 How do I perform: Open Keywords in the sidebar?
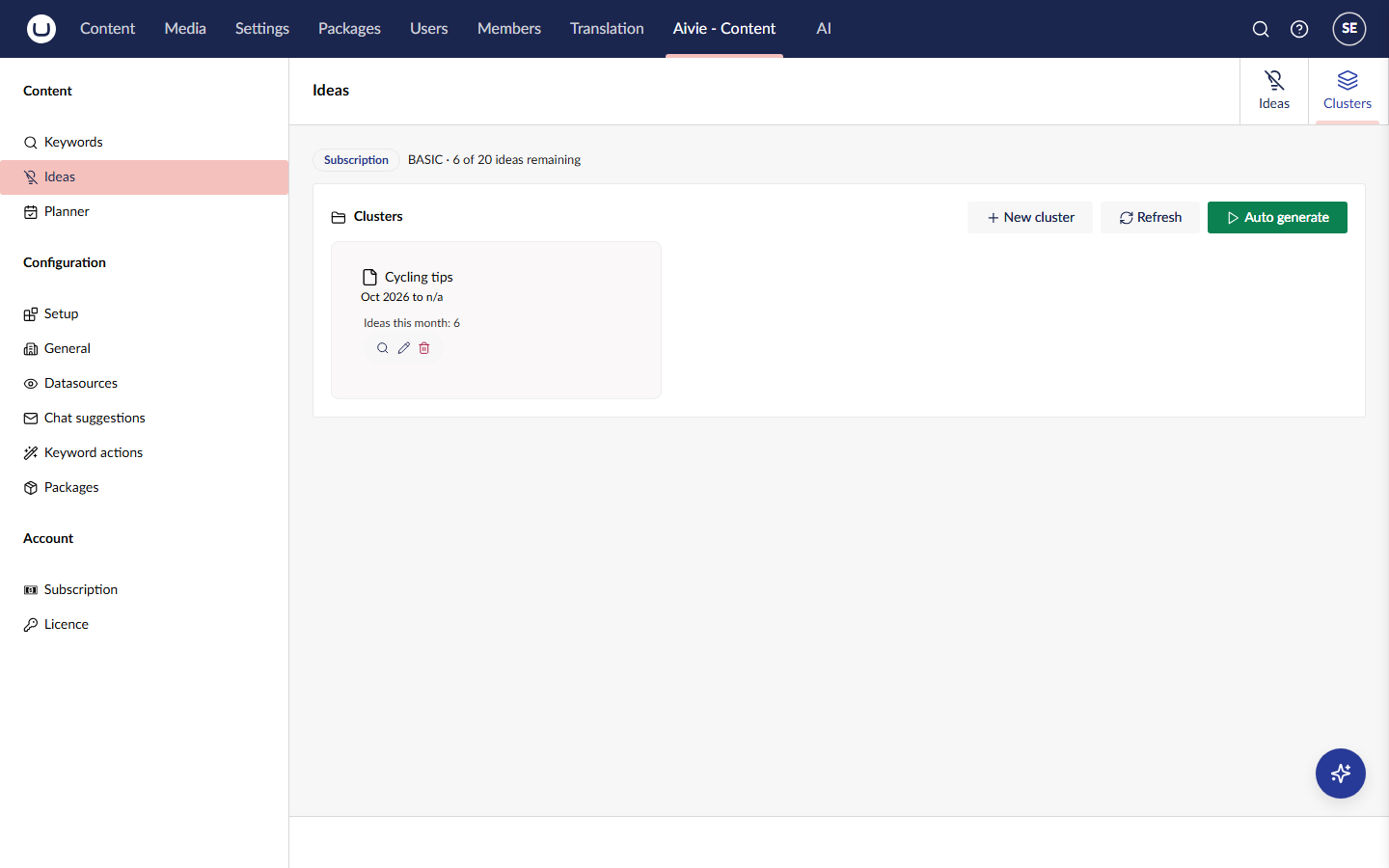tap(145, 142)
